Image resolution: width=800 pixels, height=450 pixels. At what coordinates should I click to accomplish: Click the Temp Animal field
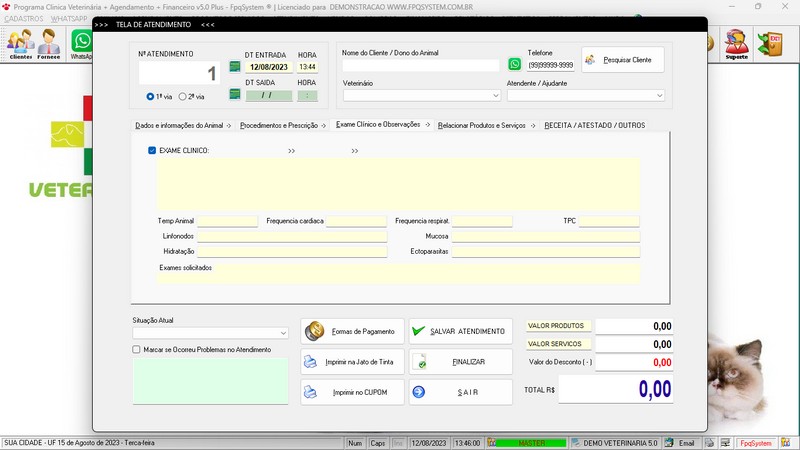(x=228, y=221)
